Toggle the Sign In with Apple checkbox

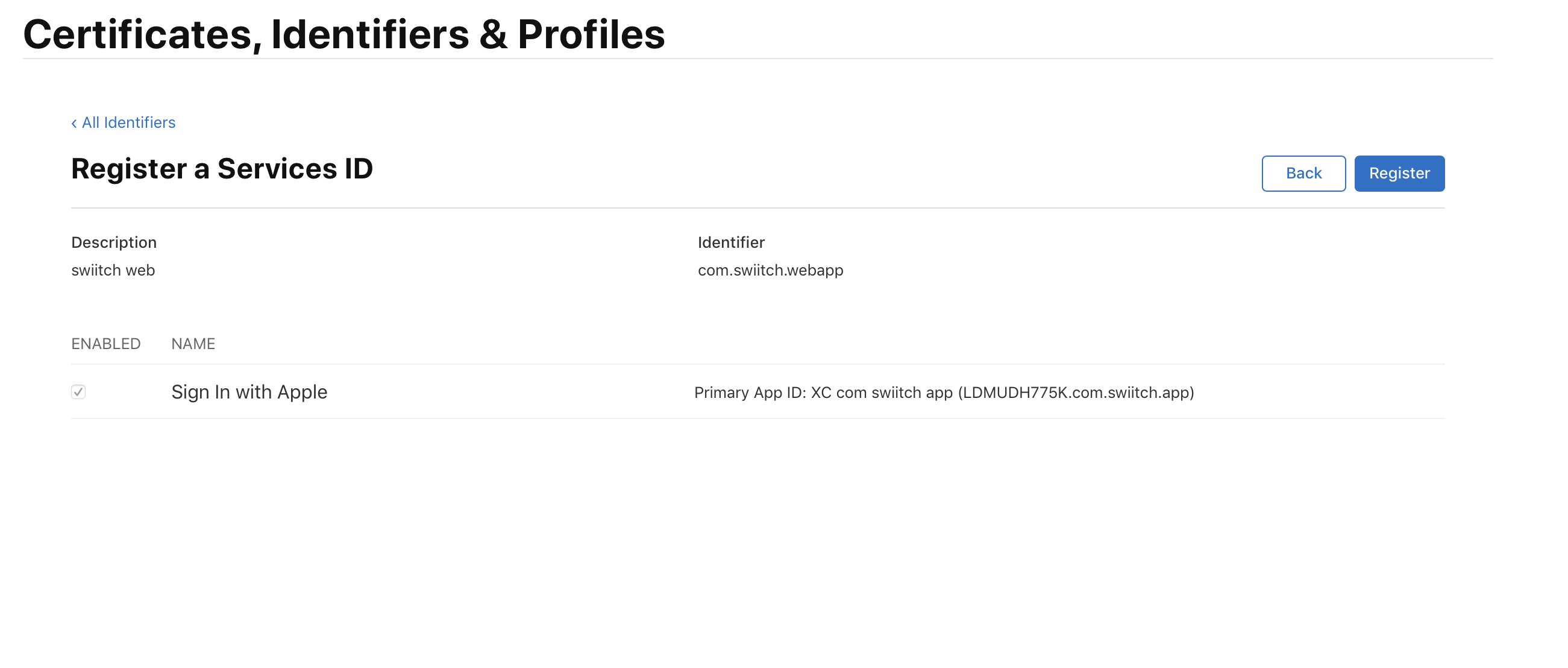[x=78, y=391]
